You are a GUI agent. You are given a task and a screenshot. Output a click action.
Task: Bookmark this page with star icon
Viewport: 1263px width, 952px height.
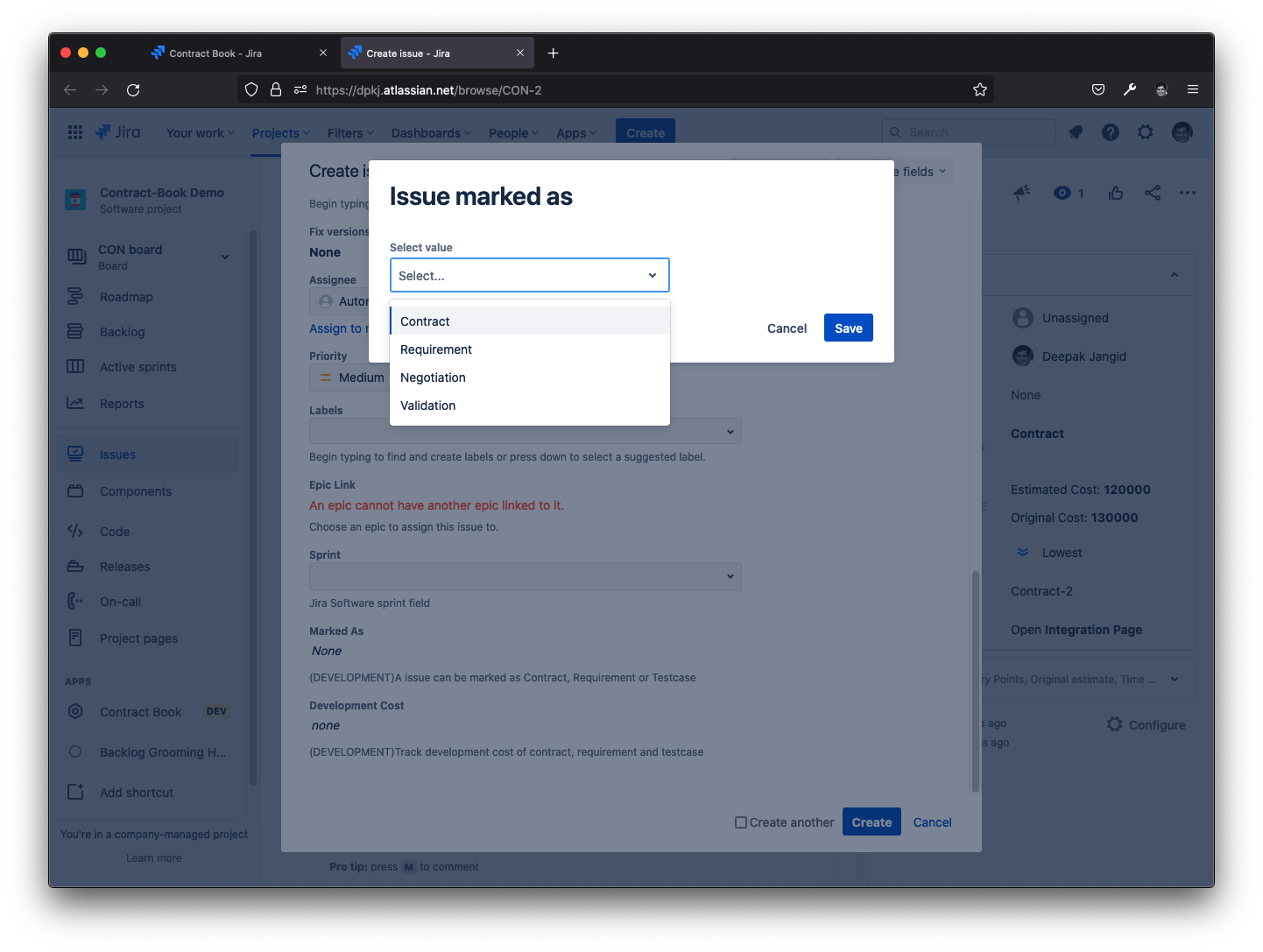click(980, 89)
